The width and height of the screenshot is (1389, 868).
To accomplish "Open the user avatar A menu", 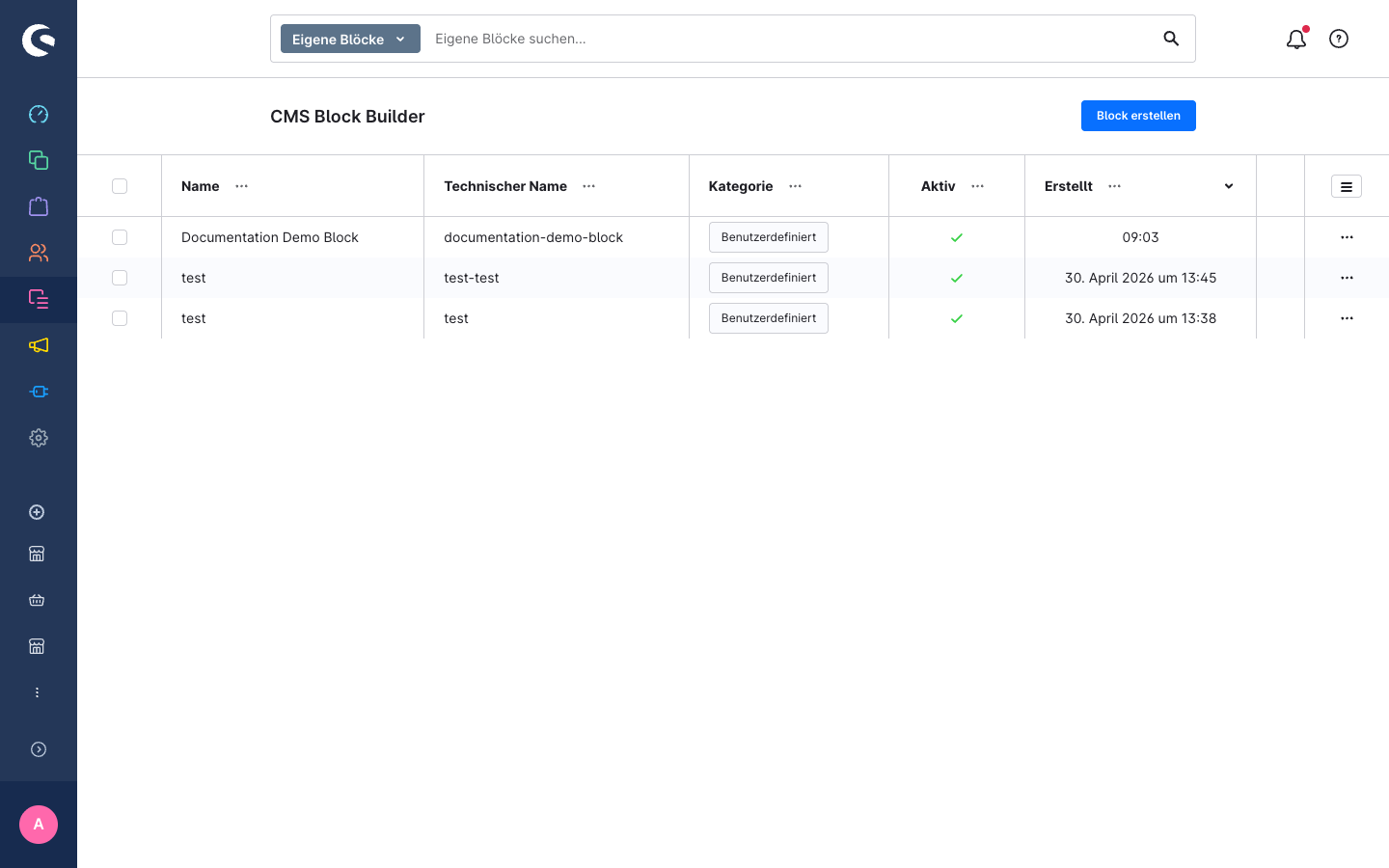I will [x=39, y=825].
